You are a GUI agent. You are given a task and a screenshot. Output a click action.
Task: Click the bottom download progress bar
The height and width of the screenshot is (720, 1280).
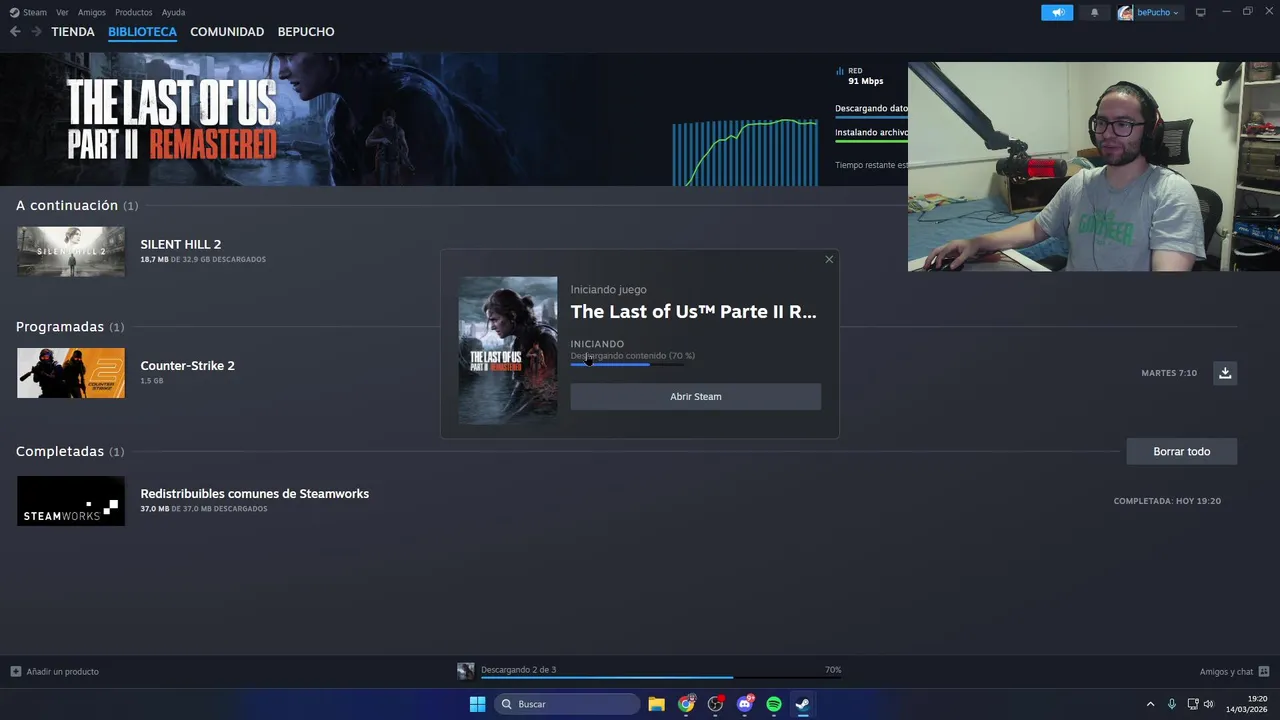point(661,678)
